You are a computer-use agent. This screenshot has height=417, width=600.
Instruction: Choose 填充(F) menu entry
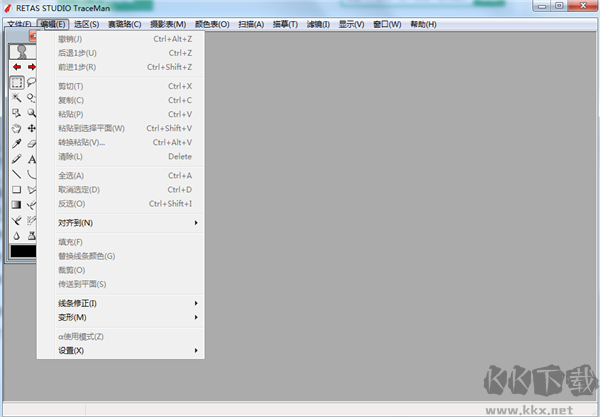121,242
